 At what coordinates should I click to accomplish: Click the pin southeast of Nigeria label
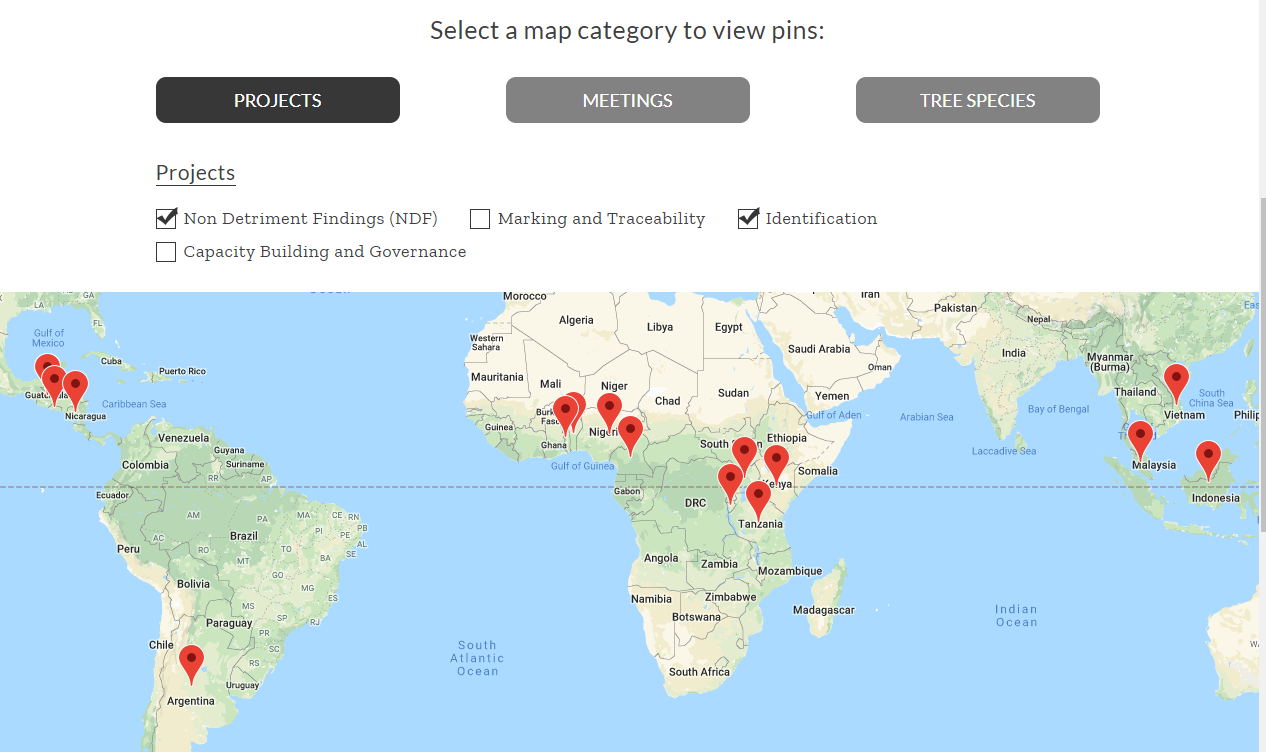pyautogui.click(x=630, y=433)
